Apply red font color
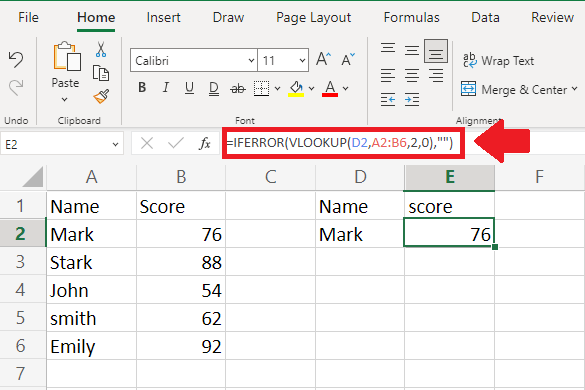The height and width of the screenshot is (390, 585). 330,89
